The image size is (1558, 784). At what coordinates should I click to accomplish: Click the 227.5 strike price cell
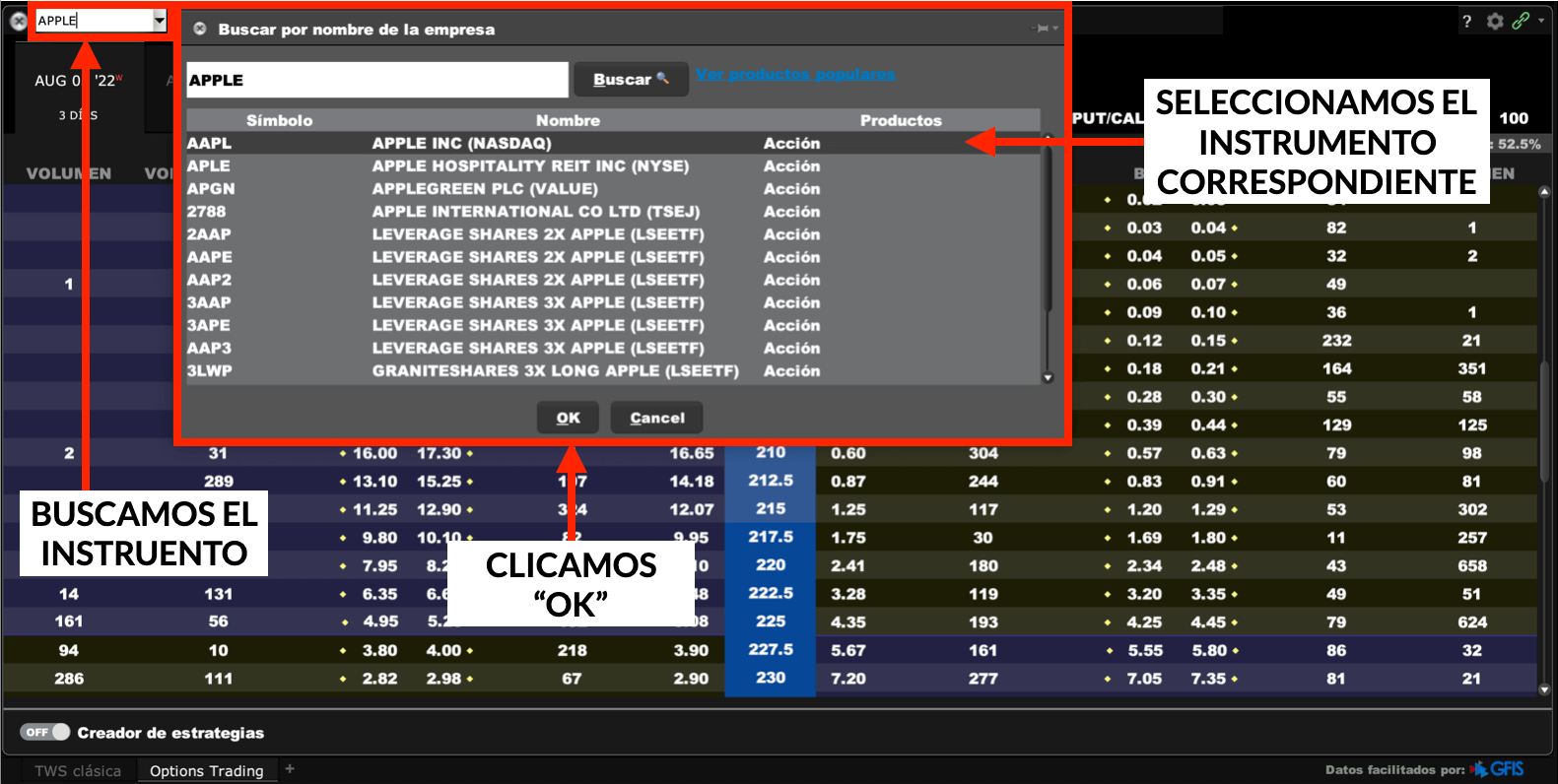(771, 649)
